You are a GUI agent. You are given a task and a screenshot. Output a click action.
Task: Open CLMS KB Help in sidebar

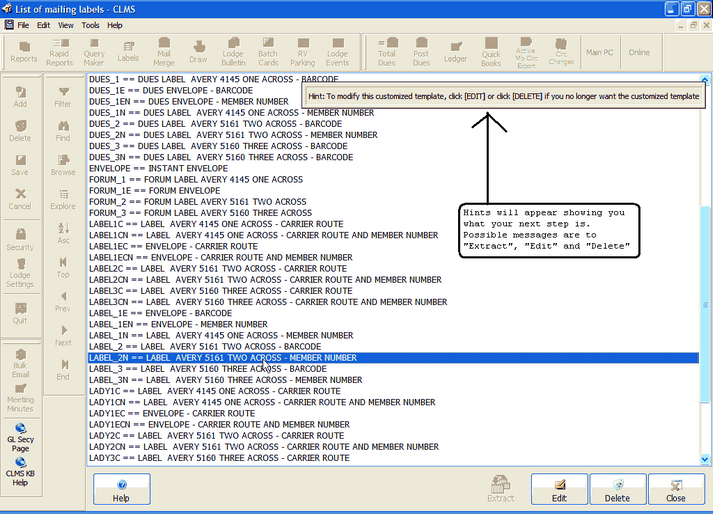tap(21, 469)
